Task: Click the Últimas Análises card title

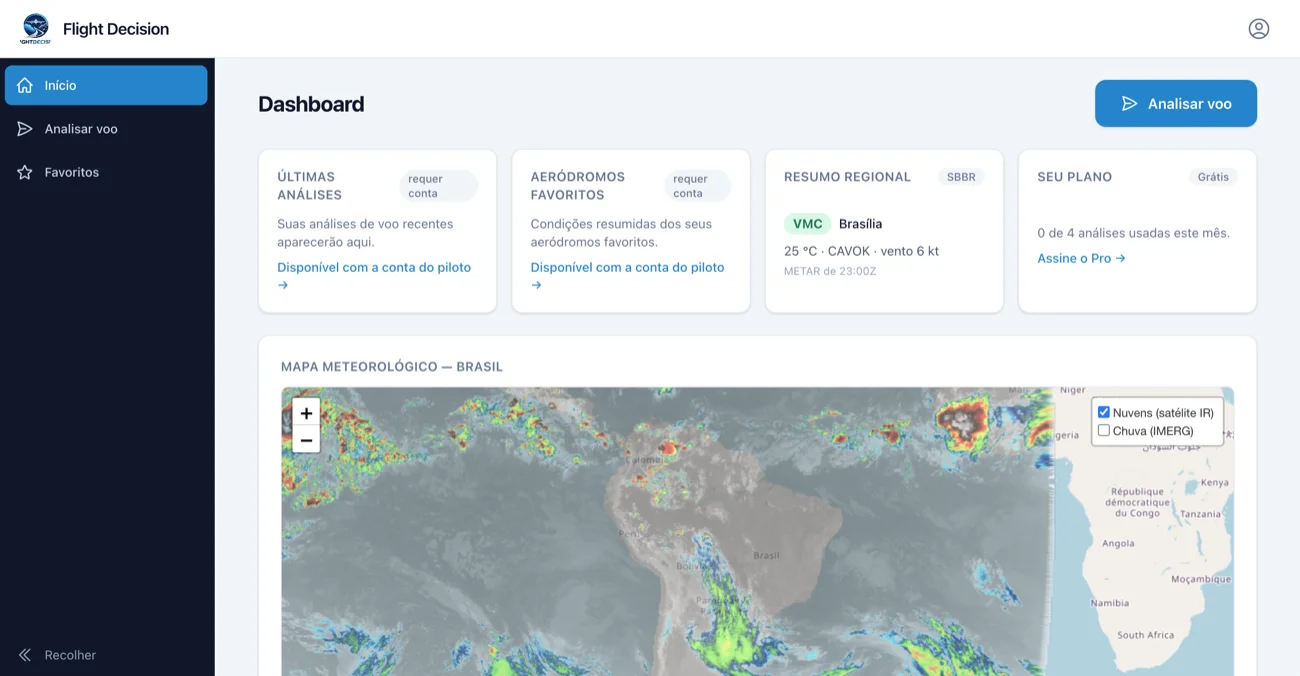Action: click(309, 186)
